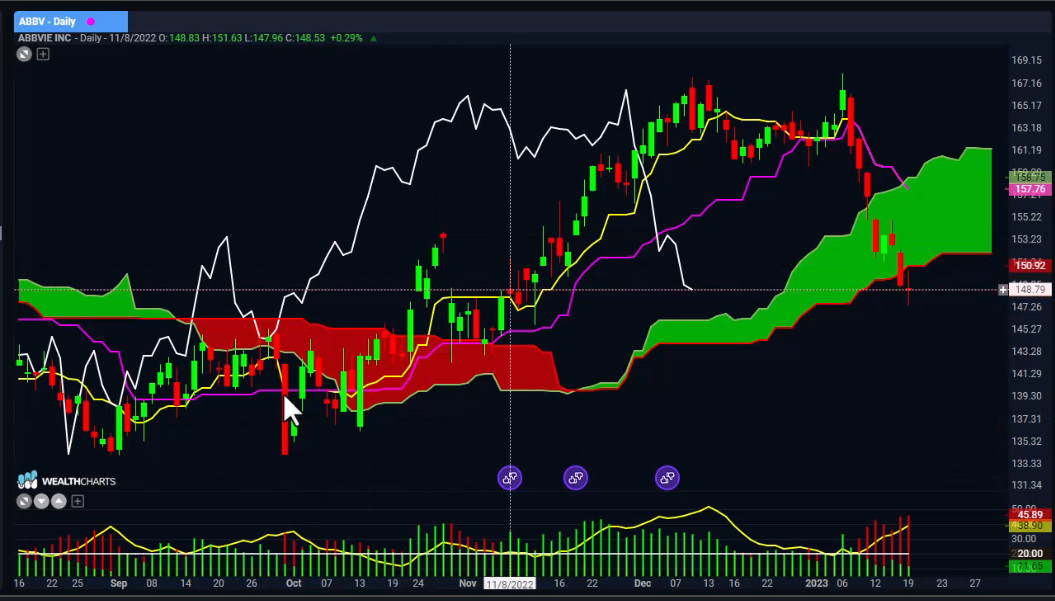This screenshot has width=1055, height=601.
Task: Click the round resize icon on indicator panel
Action: tap(24, 501)
